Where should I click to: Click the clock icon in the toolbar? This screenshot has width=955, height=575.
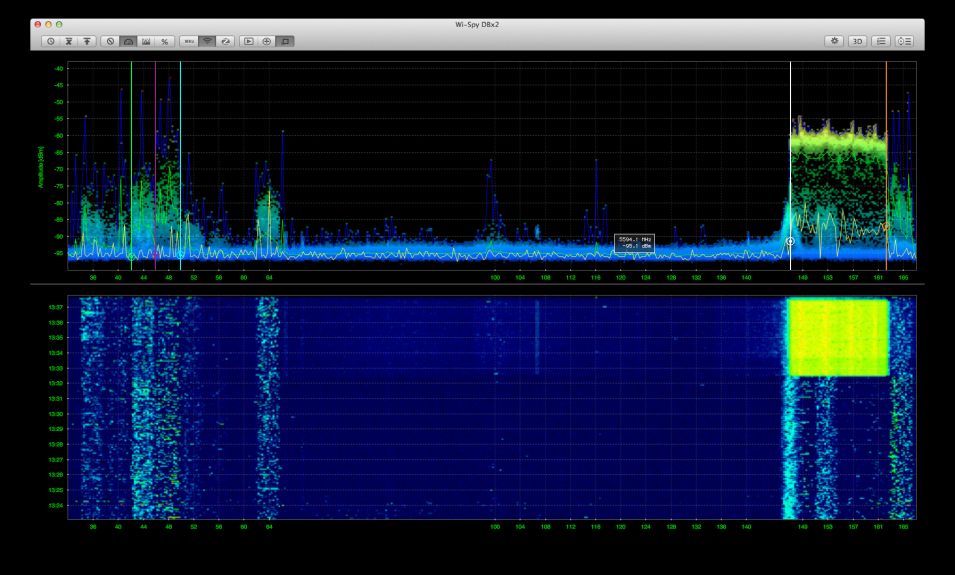(50, 41)
